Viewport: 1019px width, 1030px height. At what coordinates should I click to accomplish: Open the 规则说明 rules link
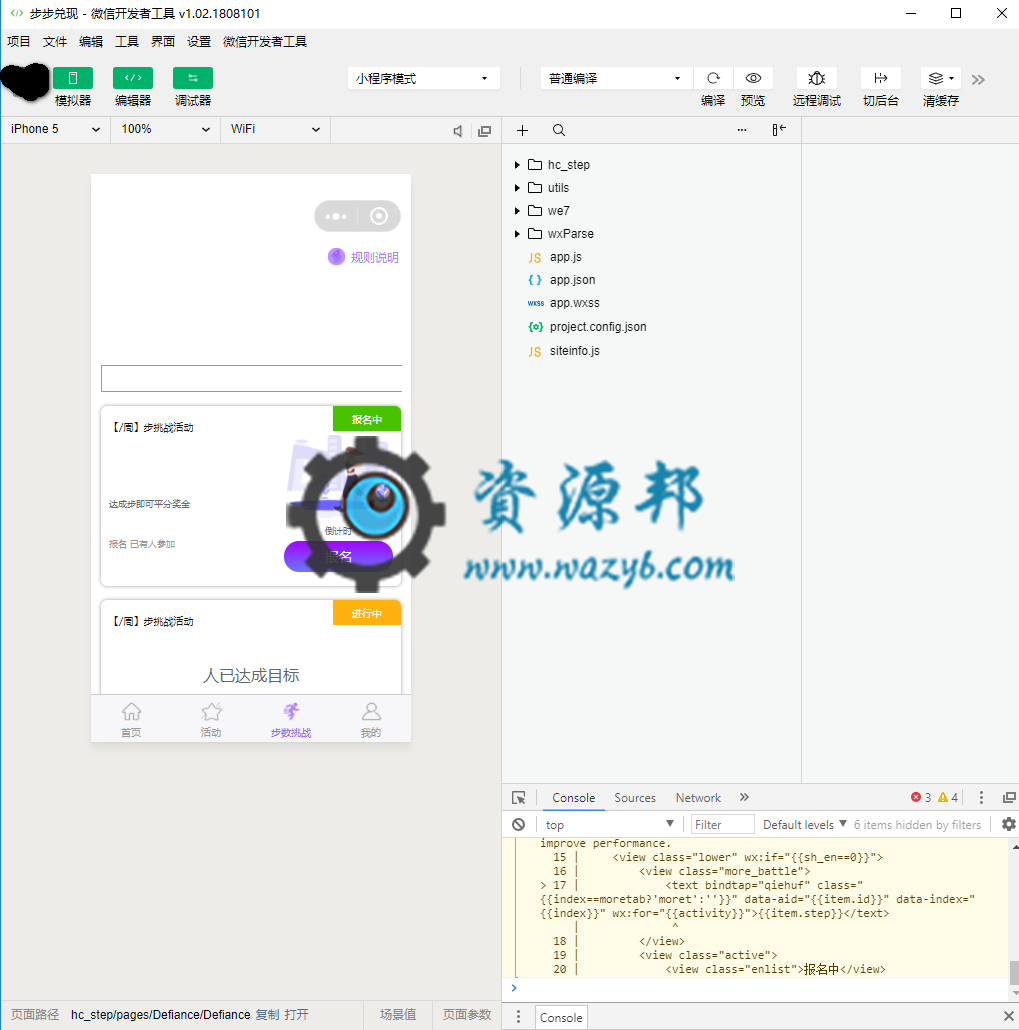pyautogui.click(x=363, y=257)
